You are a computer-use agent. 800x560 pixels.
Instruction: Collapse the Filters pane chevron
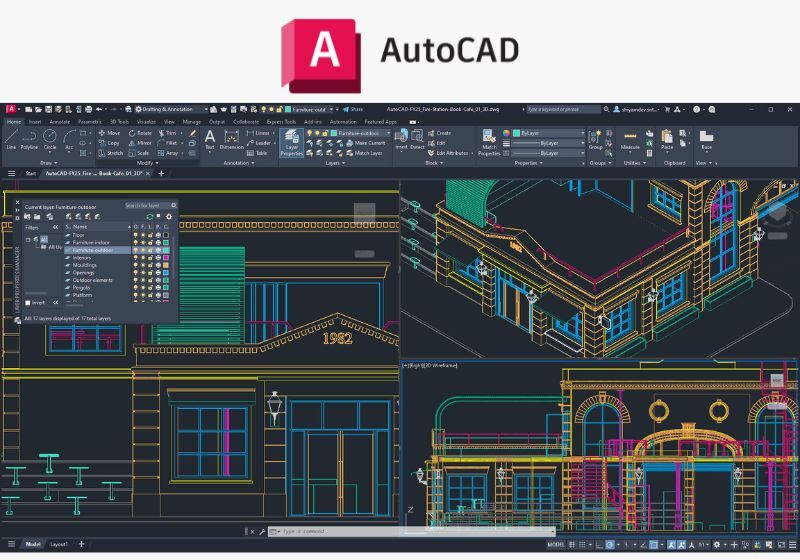tap(55, 227)
